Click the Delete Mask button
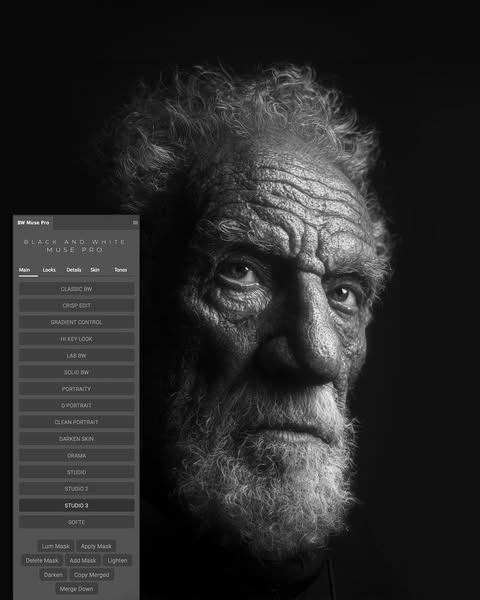The width and height of the screenshot is (480, 600). [x=42, y=560]
